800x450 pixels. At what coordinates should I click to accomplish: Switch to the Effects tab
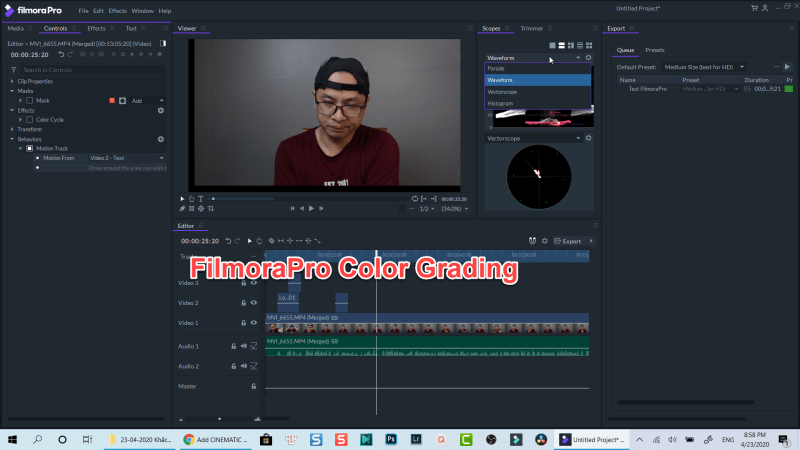pyautogui.click(x=96, y=29)
